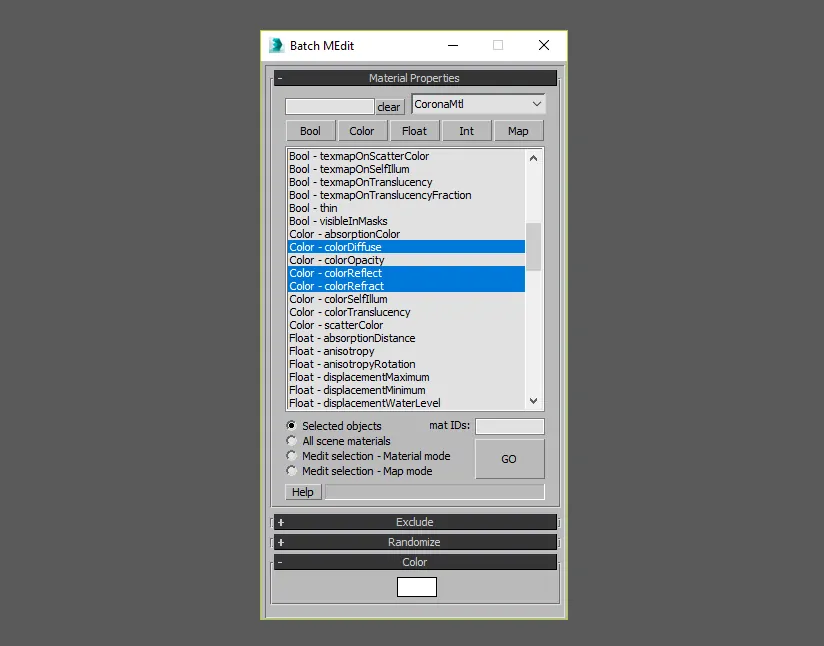Click the 3ds Max app icon in title bar
The image size is (824, 646).
point(277,45)
